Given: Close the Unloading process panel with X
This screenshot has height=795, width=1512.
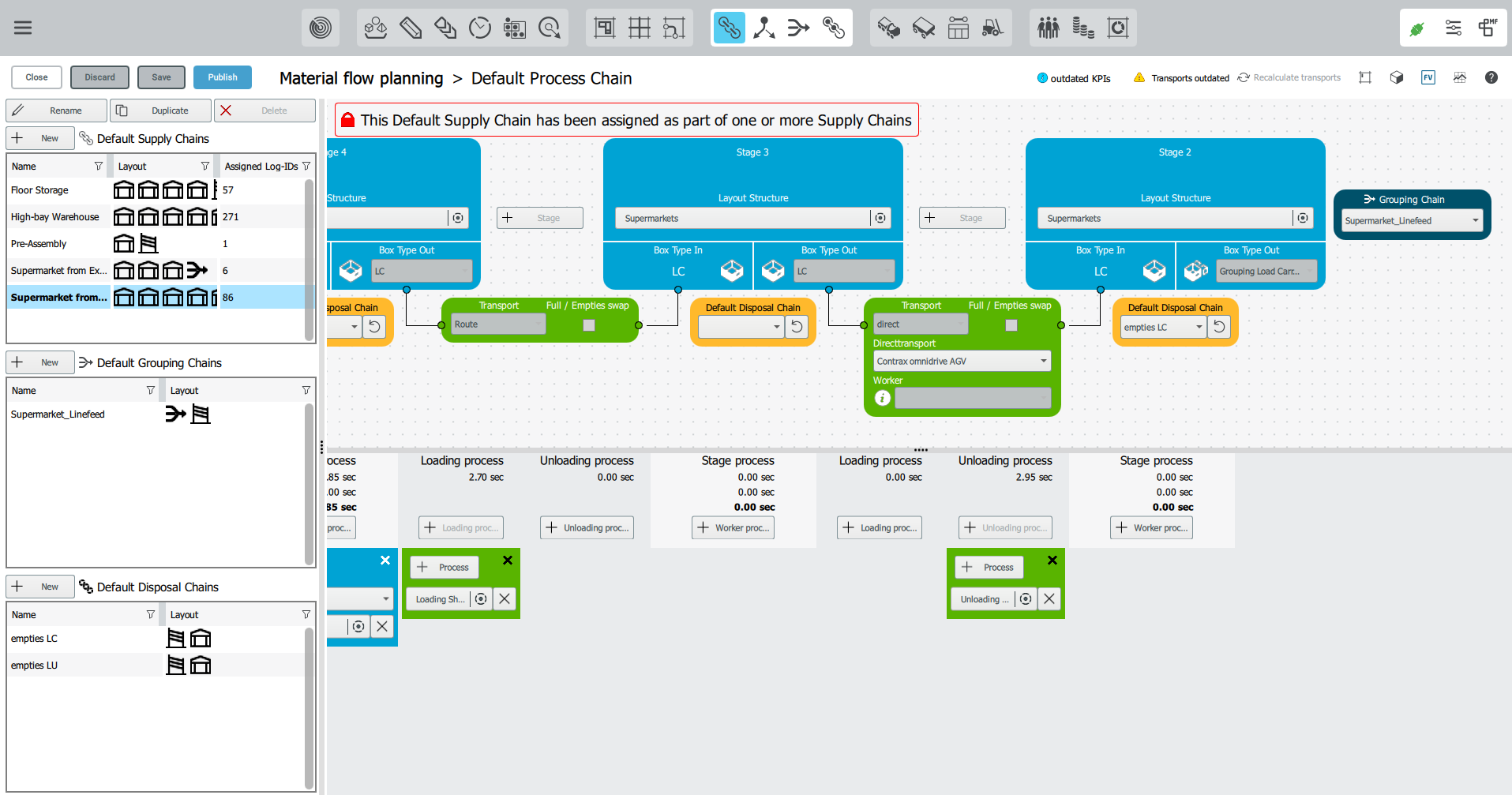Looking at the screenshot, I should click(x=1052, y=561).
